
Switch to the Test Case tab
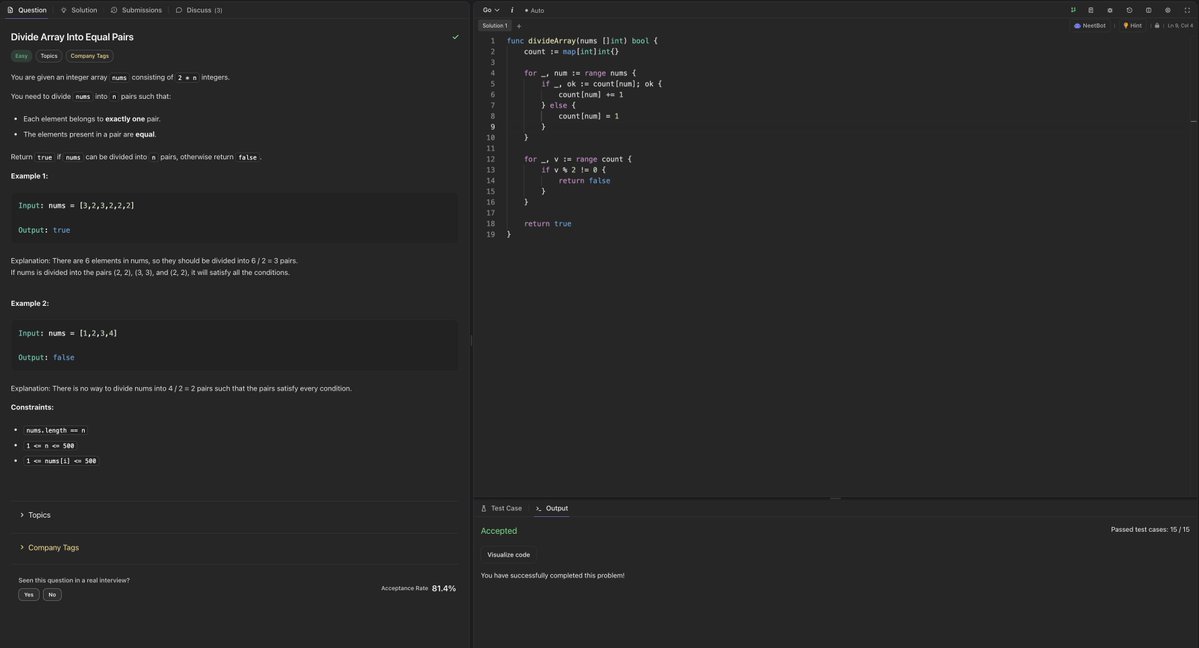(502, 508)
